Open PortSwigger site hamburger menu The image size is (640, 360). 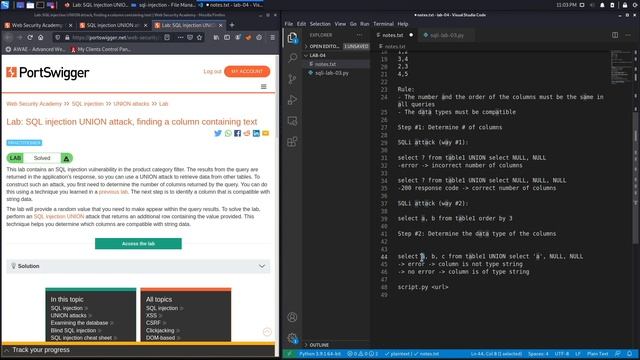pos(264,87)
